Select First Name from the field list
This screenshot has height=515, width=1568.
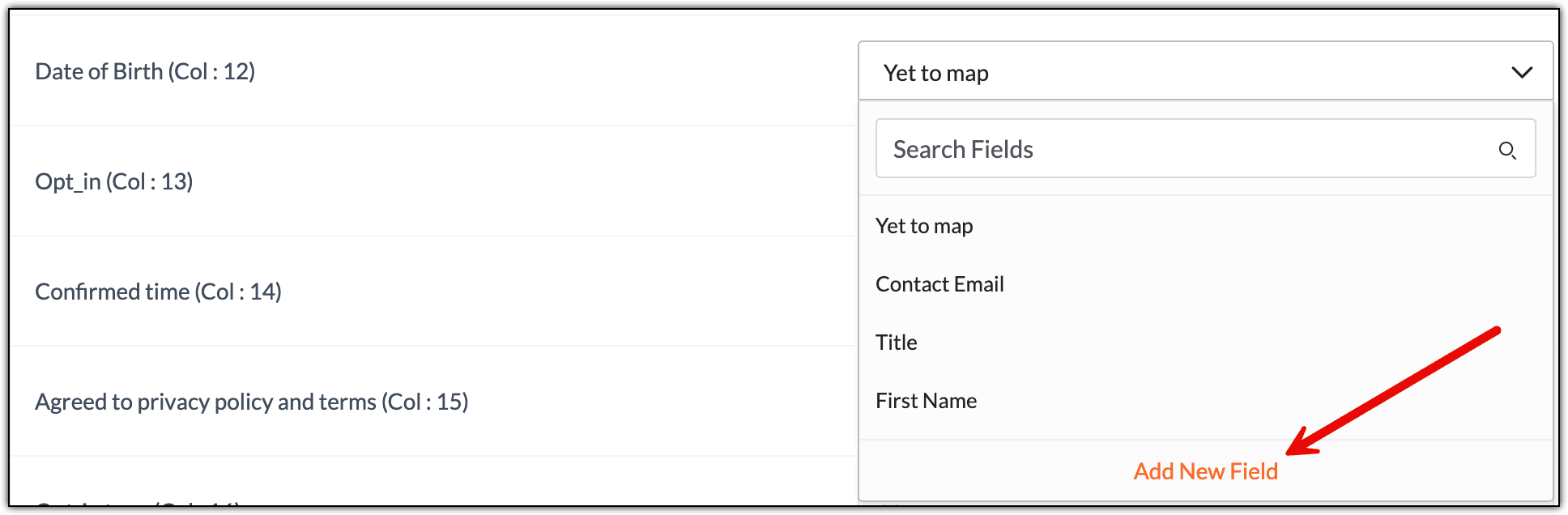(x=926, y=401)
